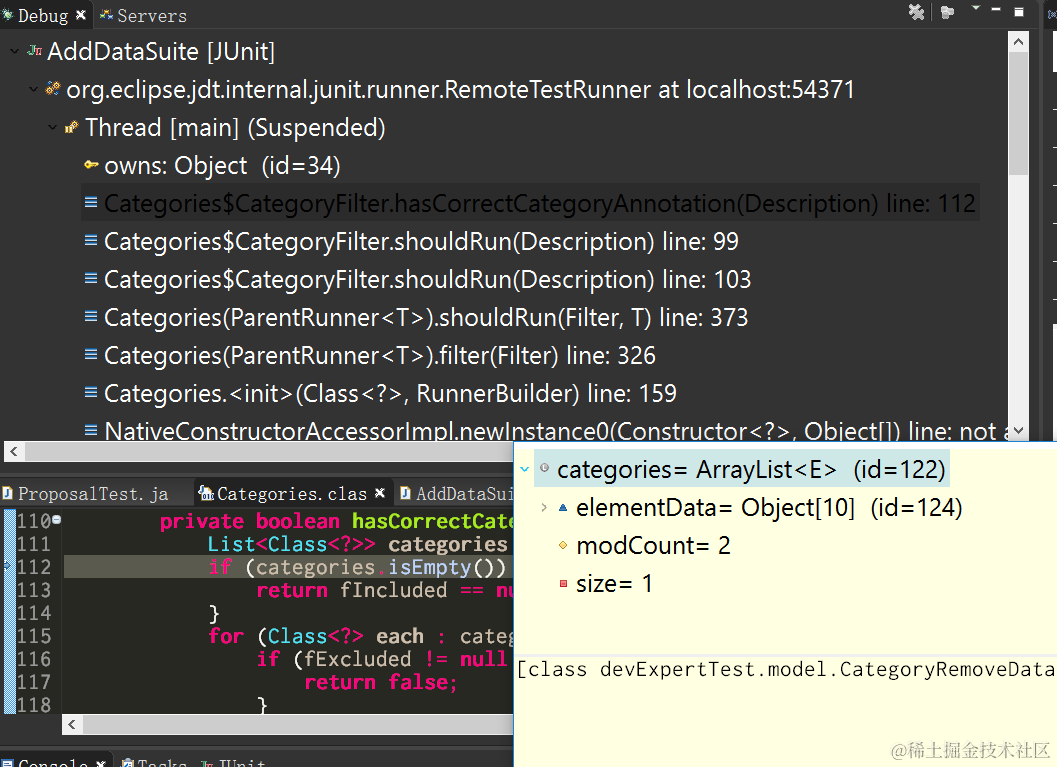This screenshot has height=767, width=1057.
Task: Switch to the Categories.clas editor tab
Action: (291, 494)
